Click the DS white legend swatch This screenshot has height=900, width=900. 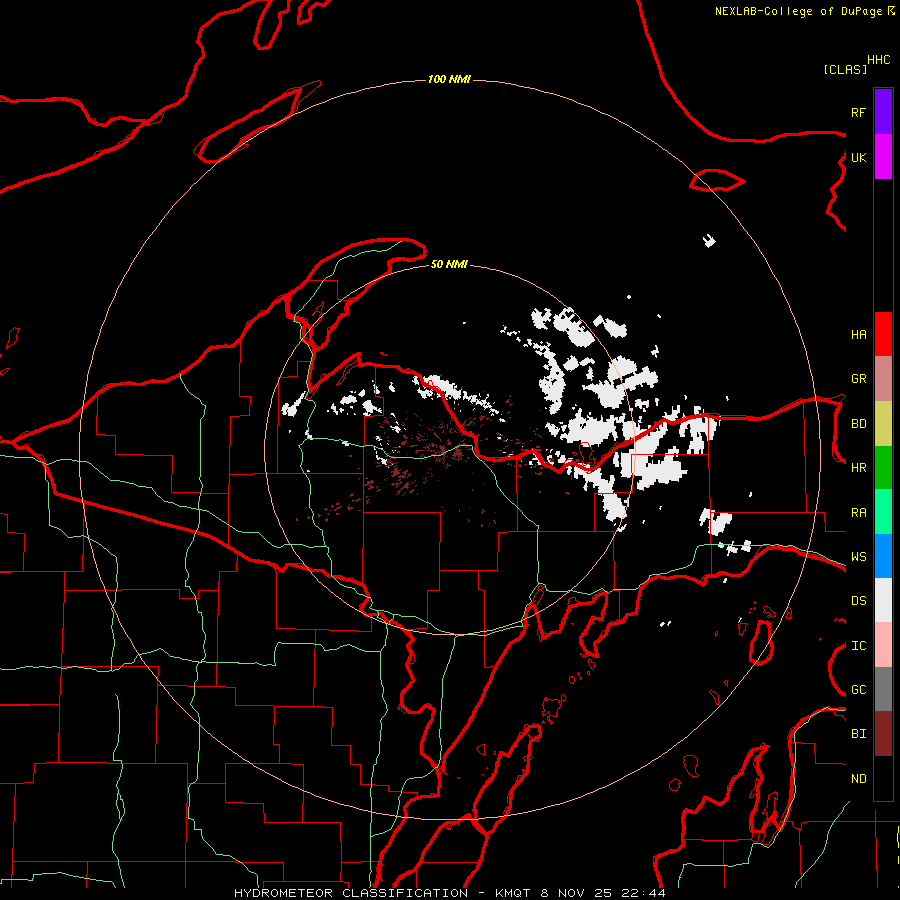883,600
